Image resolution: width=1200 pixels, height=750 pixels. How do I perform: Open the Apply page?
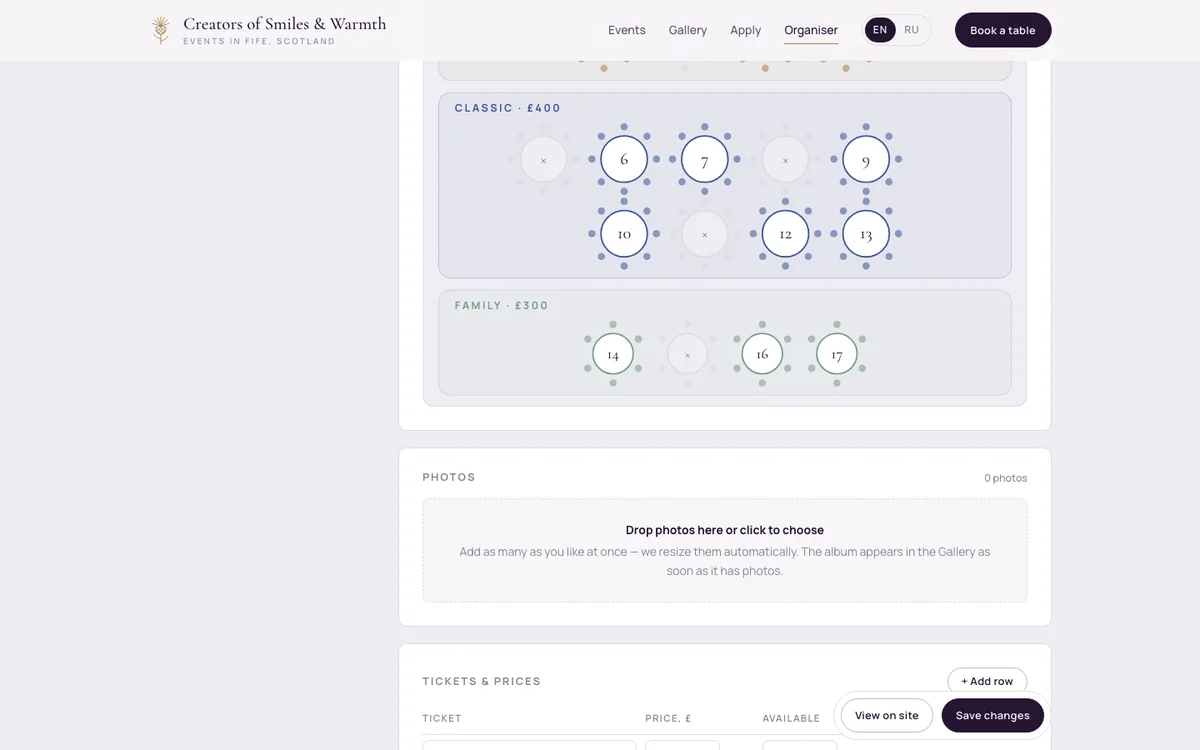(x=746, y=30)
